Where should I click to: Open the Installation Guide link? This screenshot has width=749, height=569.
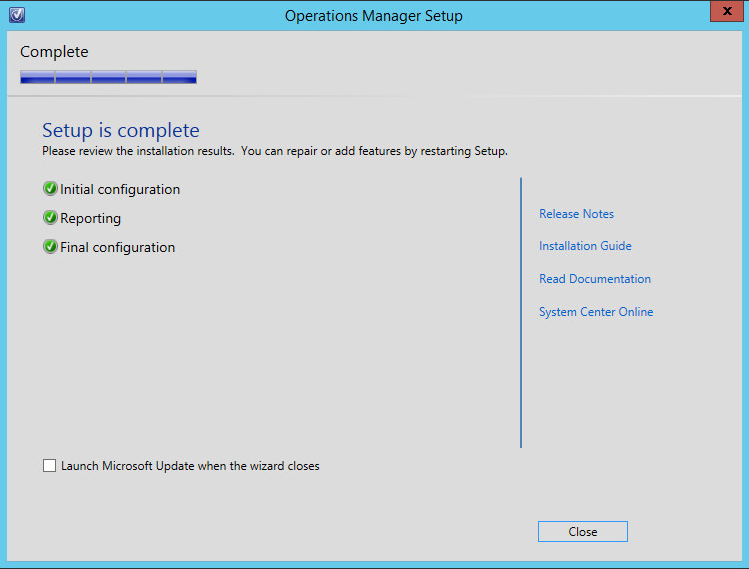585,246
